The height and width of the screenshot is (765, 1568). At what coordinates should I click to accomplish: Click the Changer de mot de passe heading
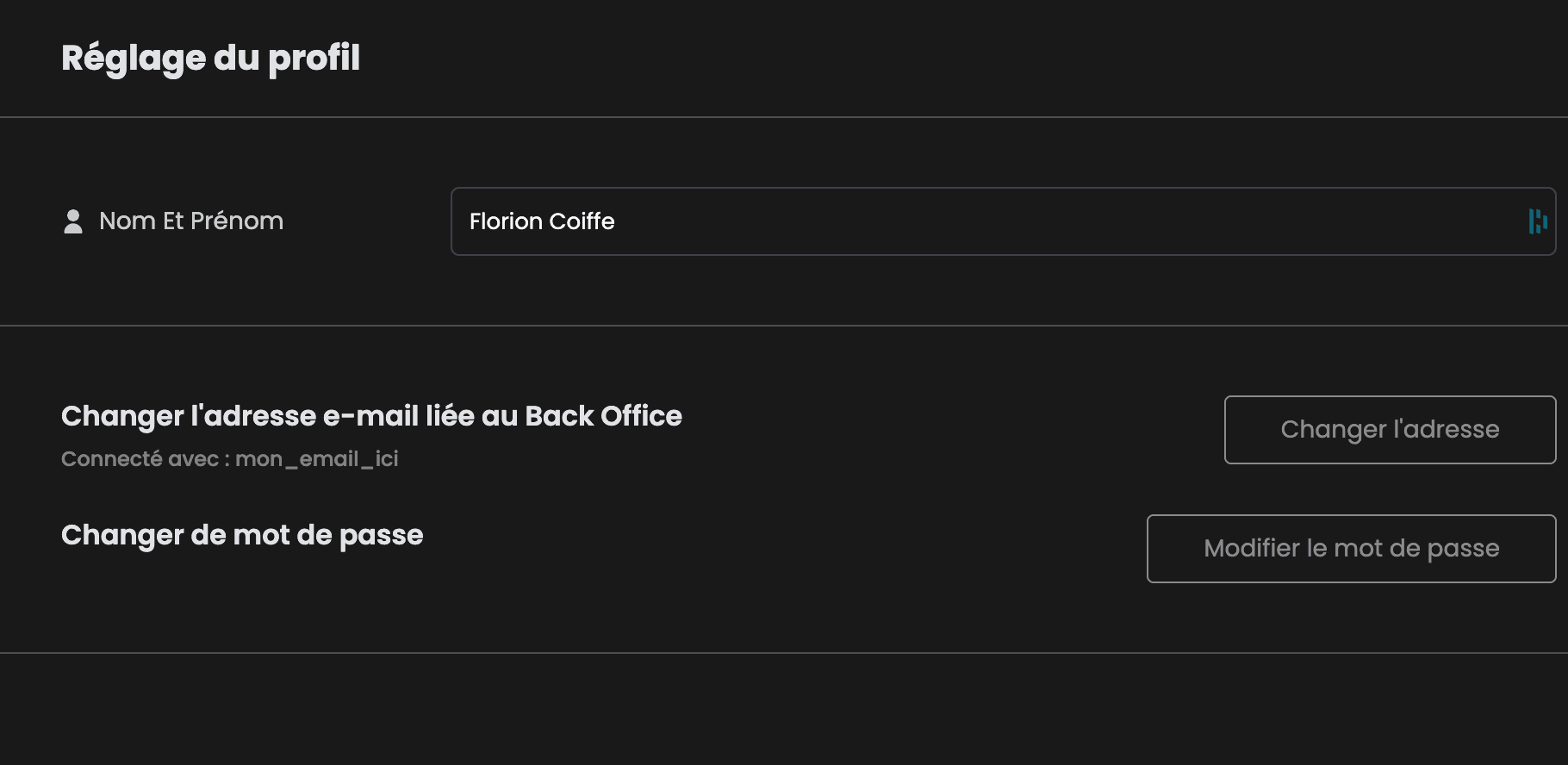(242, 535)
